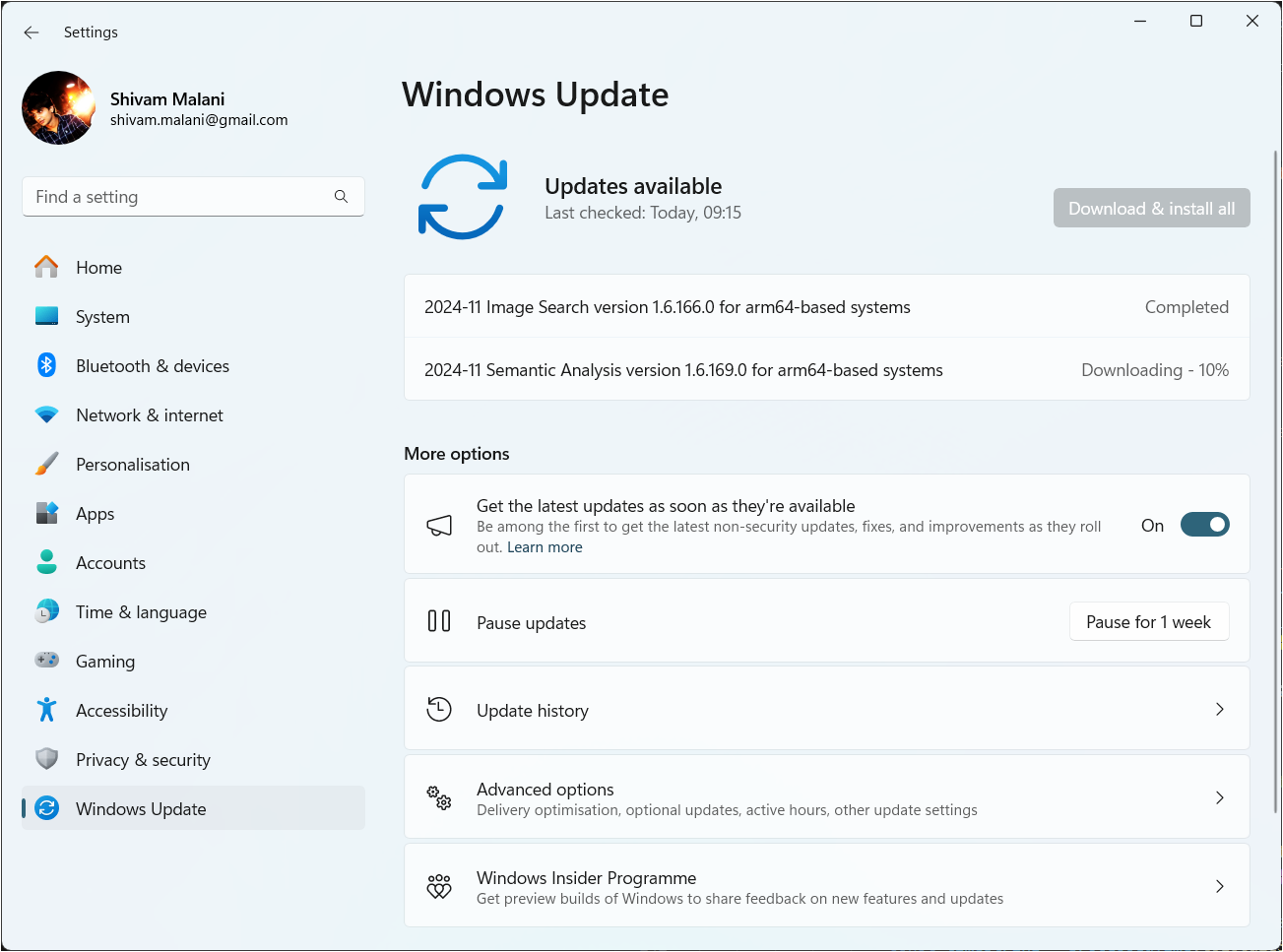
Task: Click the Network wifi icon in the sidebar
Action: tap(46, 414)
